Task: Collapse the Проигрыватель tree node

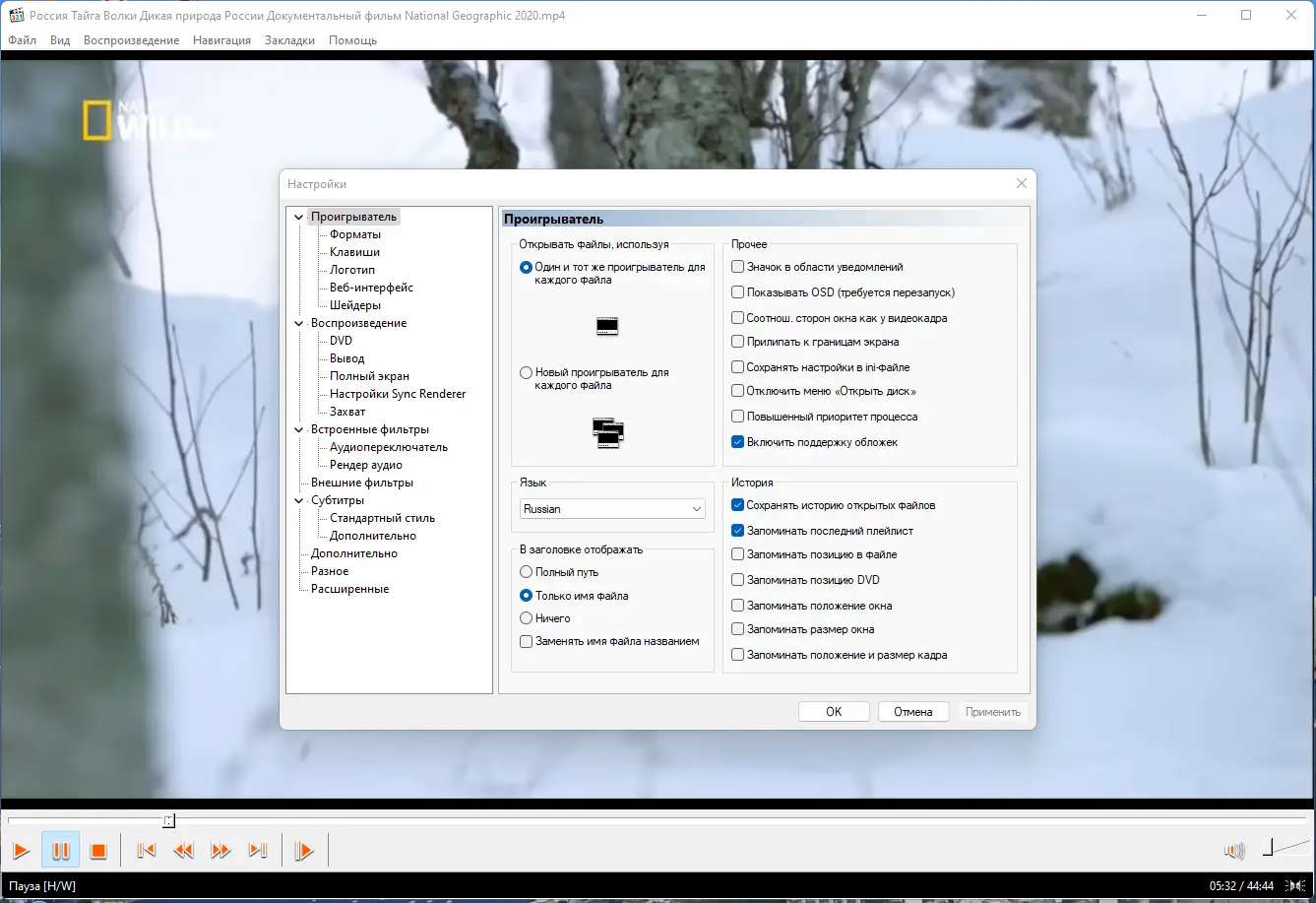Action: coord(299,217)
